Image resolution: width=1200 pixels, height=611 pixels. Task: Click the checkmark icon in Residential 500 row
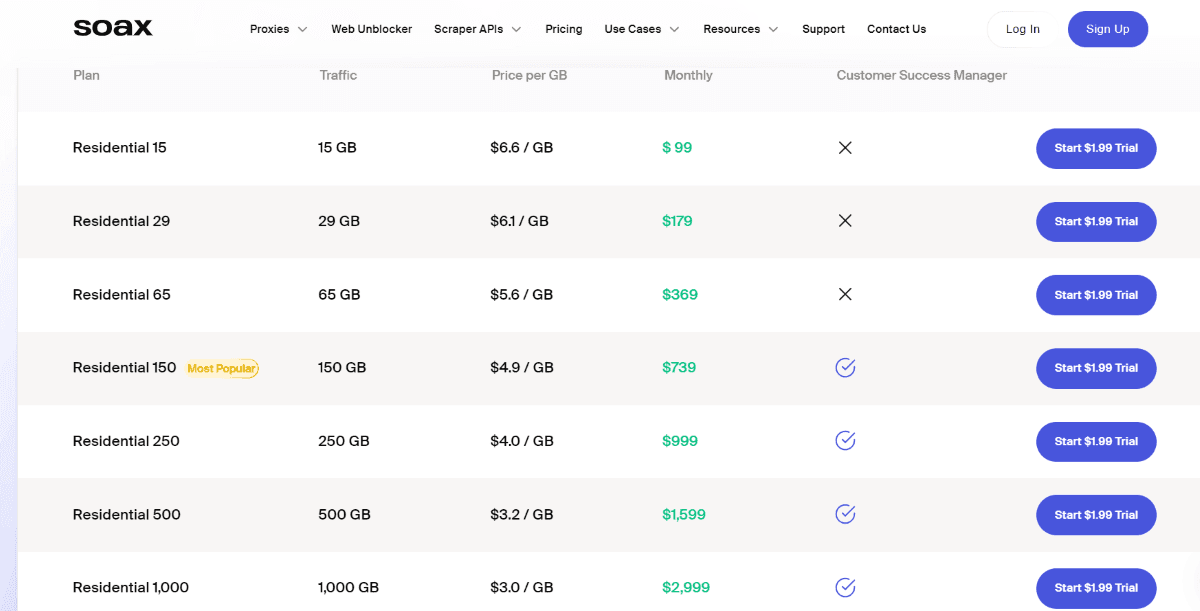click(845, 514)
